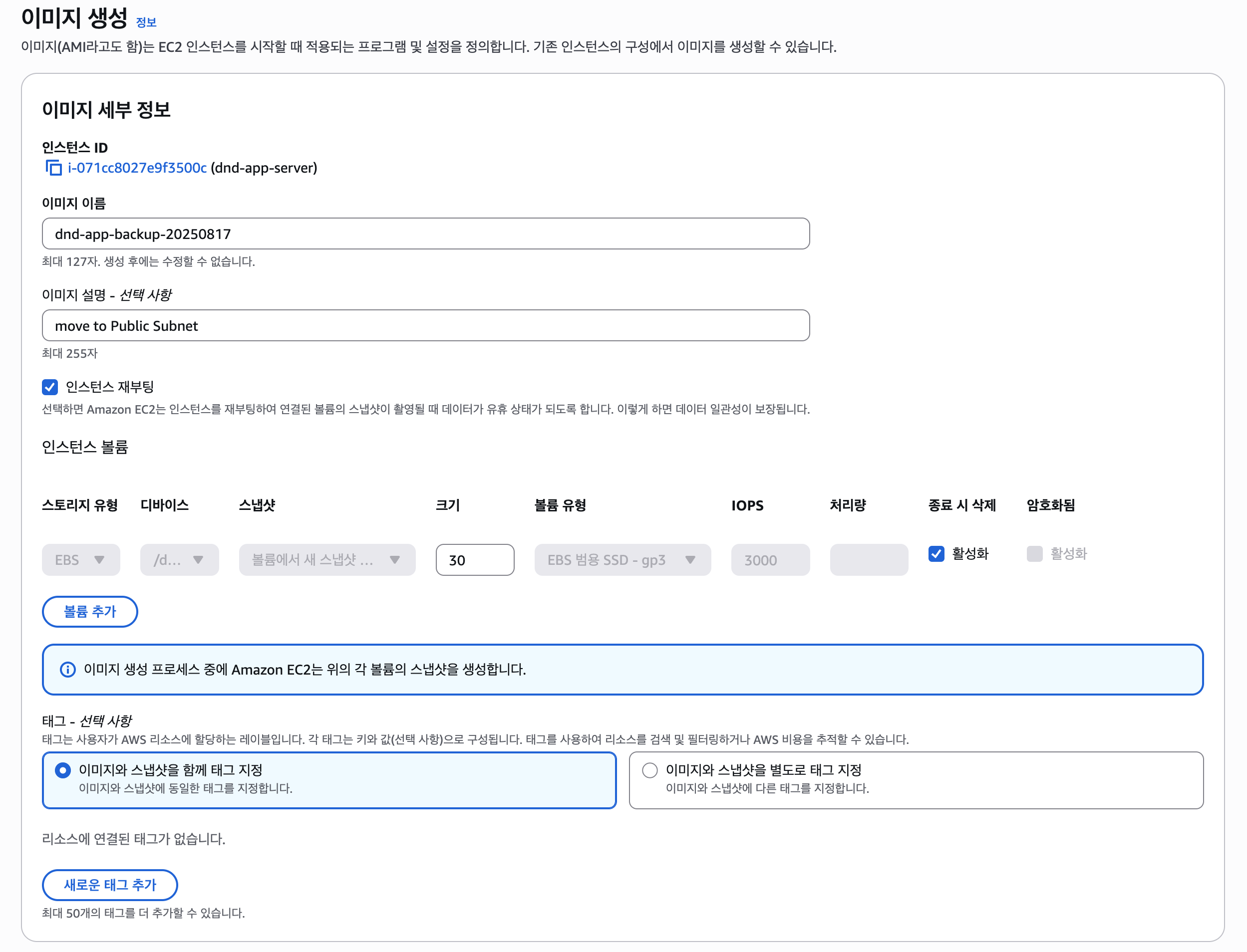Click the IOPS field showing 3000
Image resolution: width=1247 pixels, height=952 pixels.
click(770, 560)
